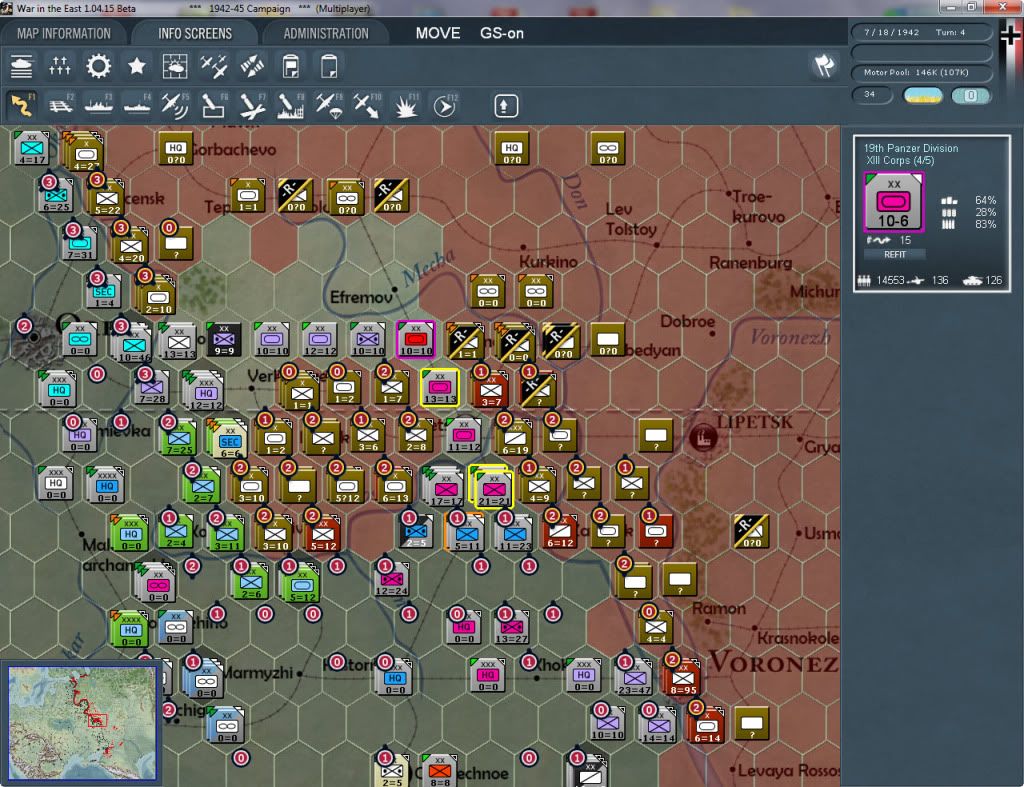
Task: Click the 28% stat in unit panel
Action: tap(985, 212)
